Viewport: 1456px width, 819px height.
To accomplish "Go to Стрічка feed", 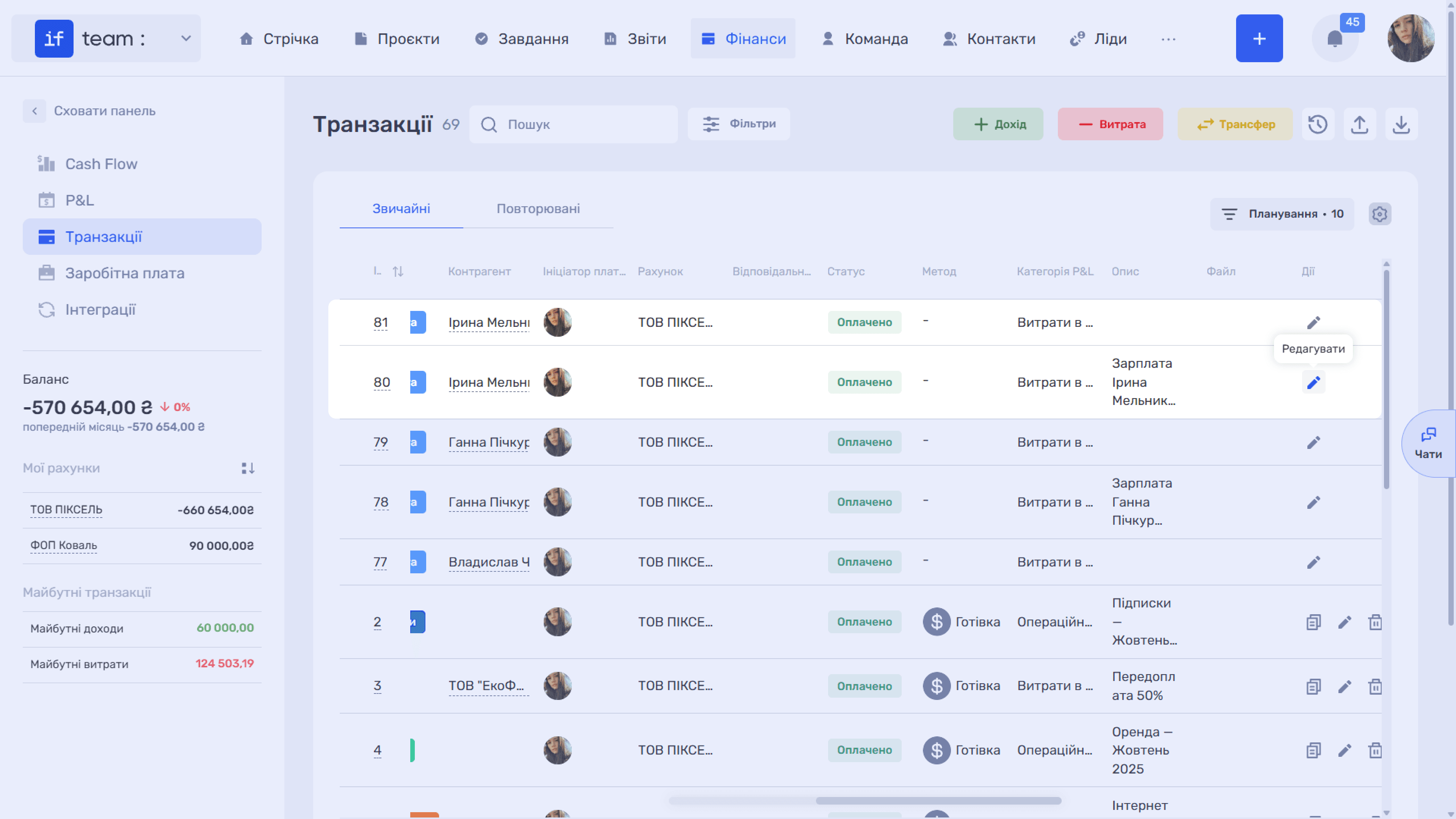I will click(279, 38).
